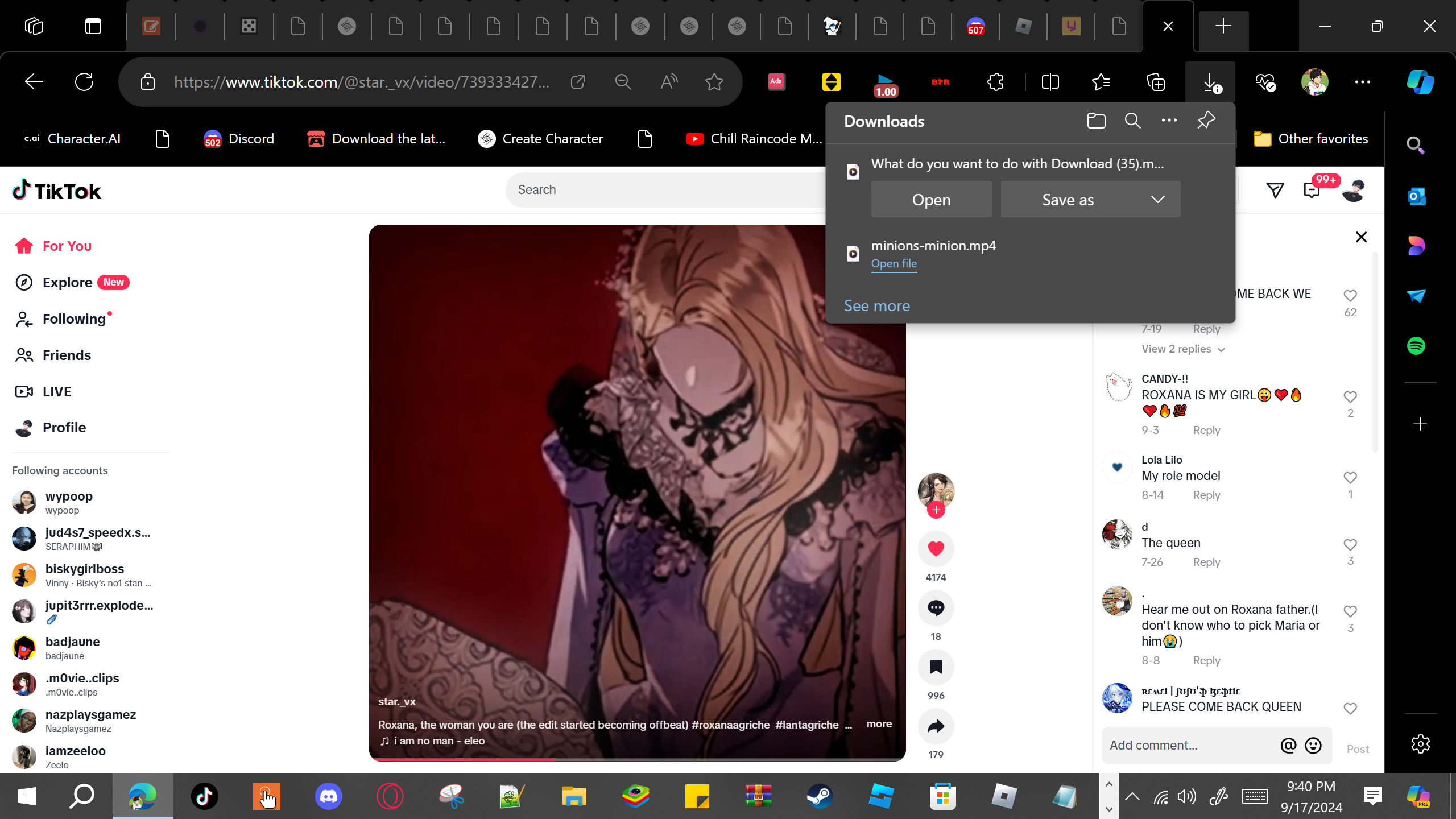Expand the Save as dropdown arrow

tap(1157, 200)
